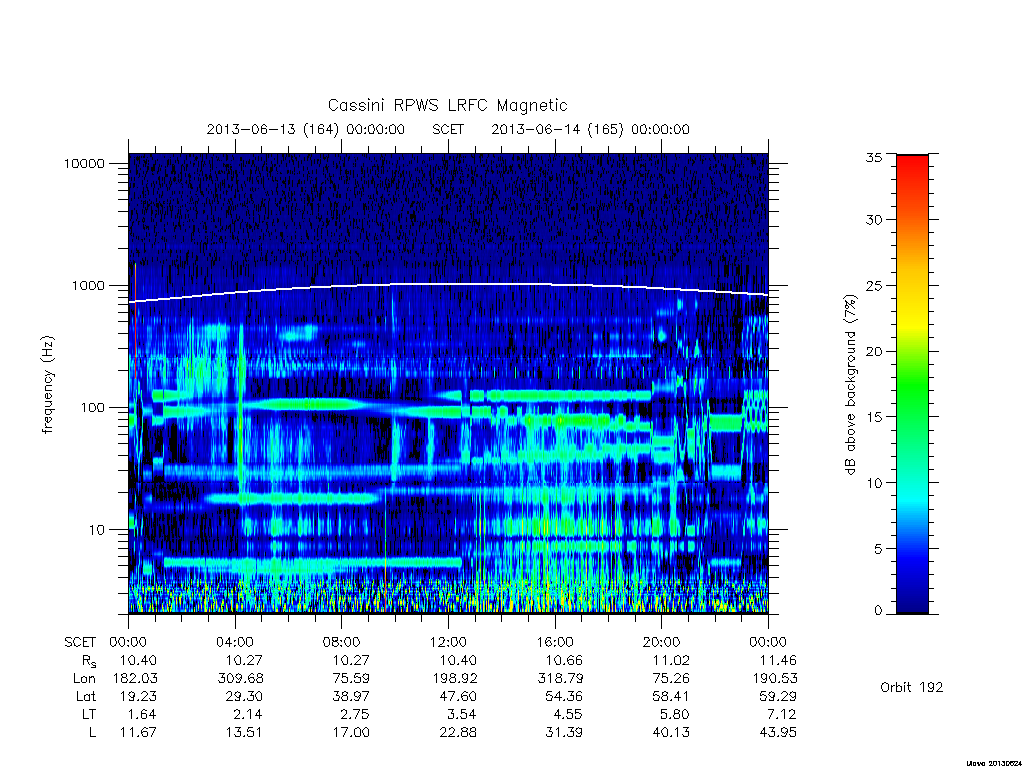Click local time value 2.75
Viewport: 1024px width, 768px height.
(x=355, y=714)
